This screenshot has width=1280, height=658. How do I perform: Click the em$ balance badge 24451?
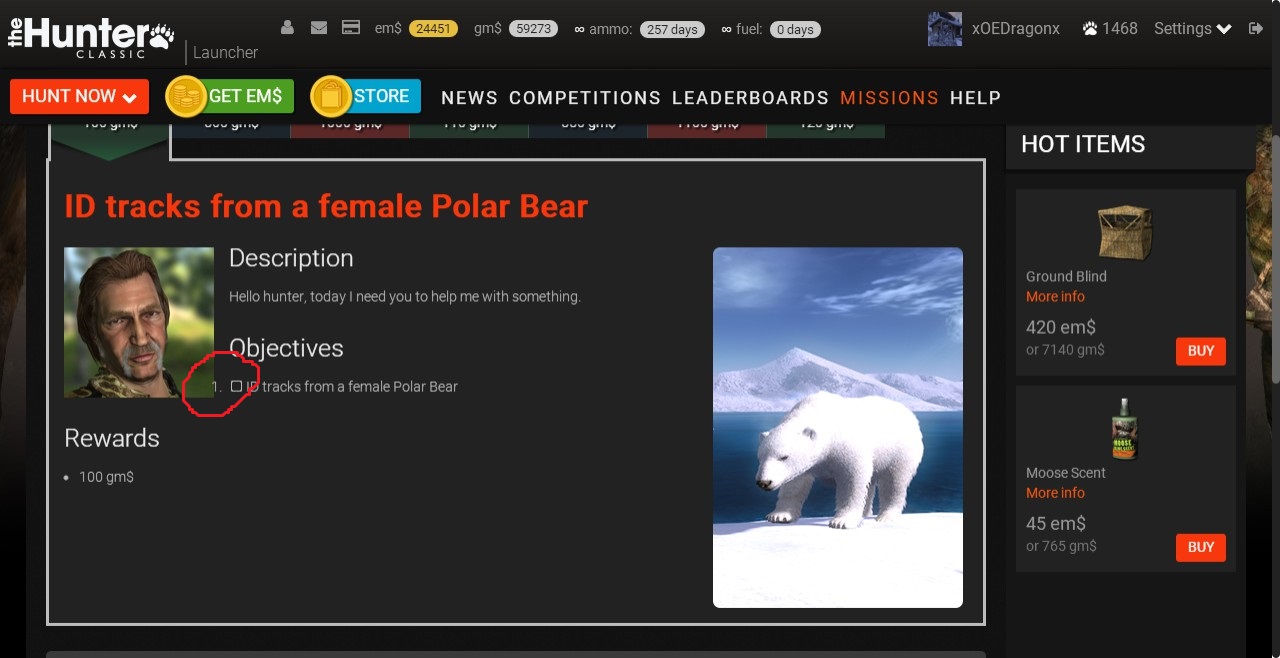pyautogui.click(x=433, y=29)
